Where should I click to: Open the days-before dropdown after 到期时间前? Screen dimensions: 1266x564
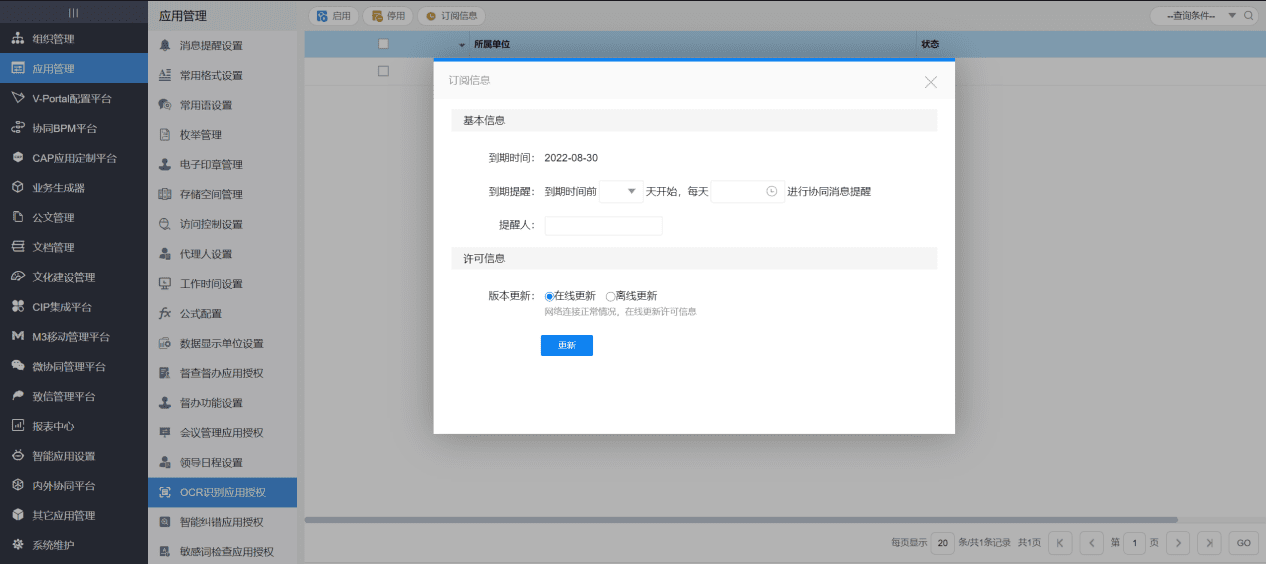(621, 191)
